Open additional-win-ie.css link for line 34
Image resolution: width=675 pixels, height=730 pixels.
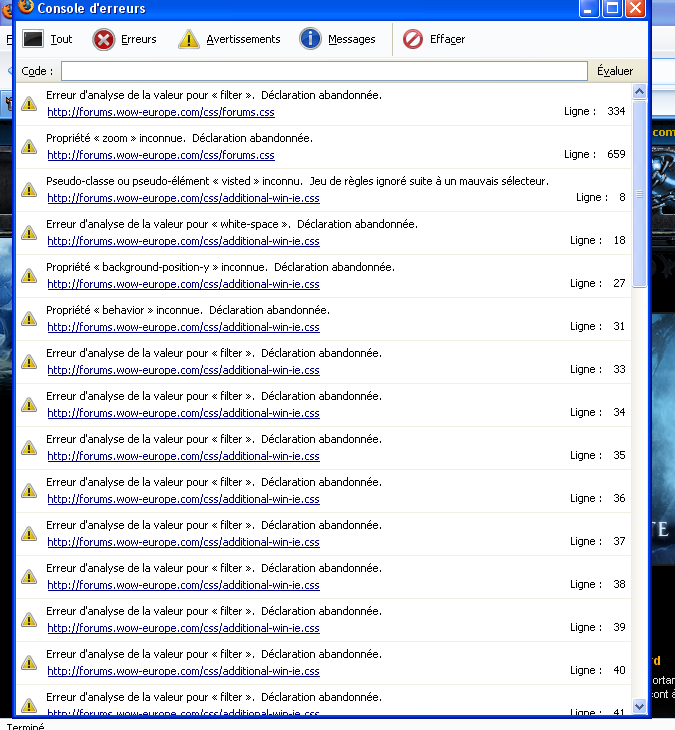pos(183,413)
